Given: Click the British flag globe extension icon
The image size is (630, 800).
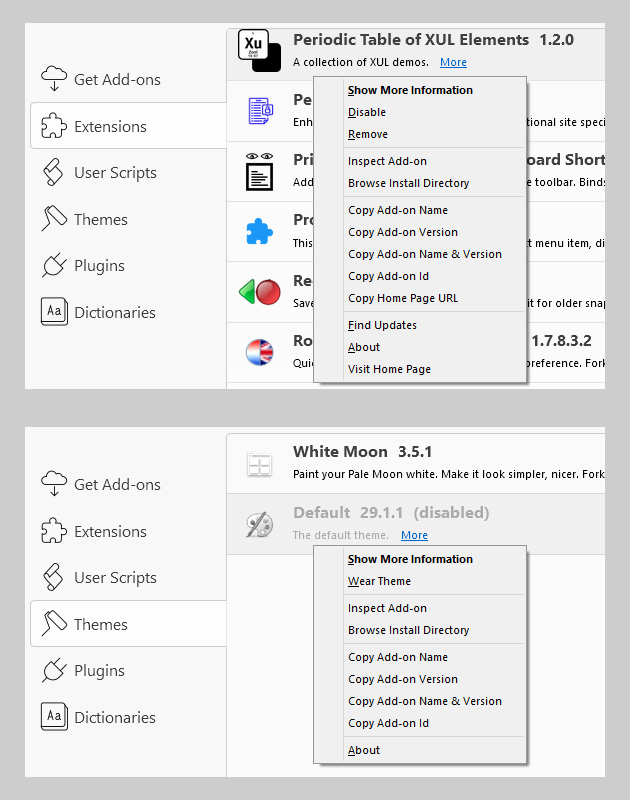Looking at the screenshot, I should click(260, 352).
